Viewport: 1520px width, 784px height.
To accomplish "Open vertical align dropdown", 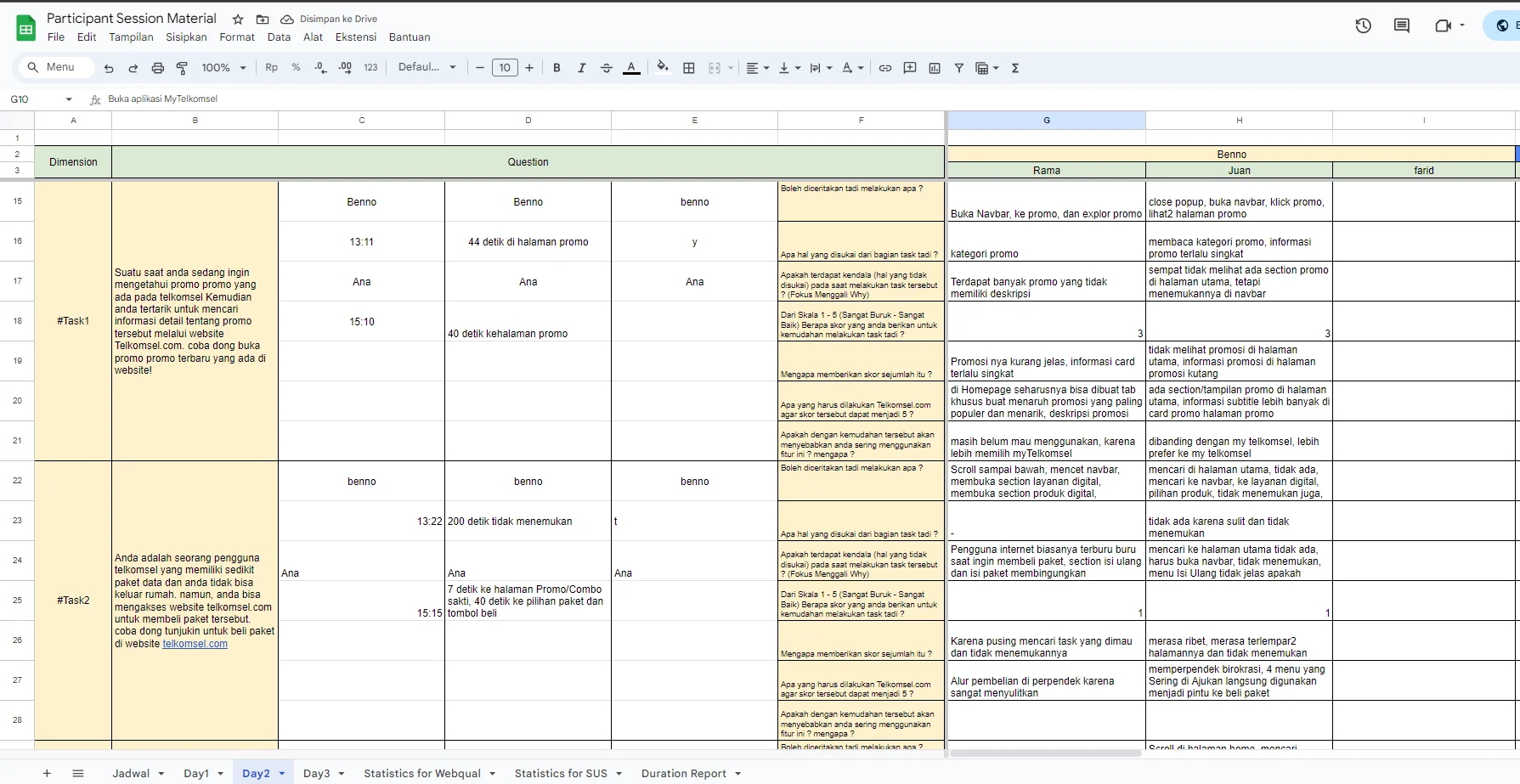I will (789, 68).
